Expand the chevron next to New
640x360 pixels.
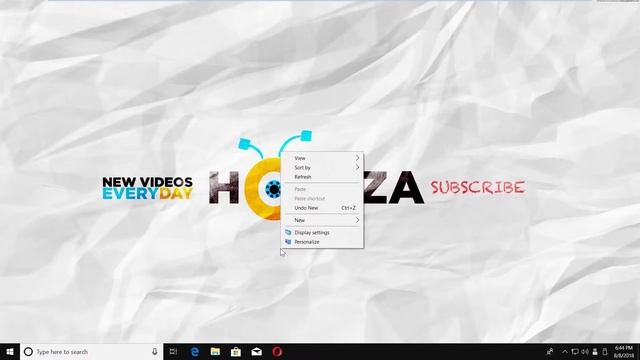pyautogui.click(x=357, y=220)
